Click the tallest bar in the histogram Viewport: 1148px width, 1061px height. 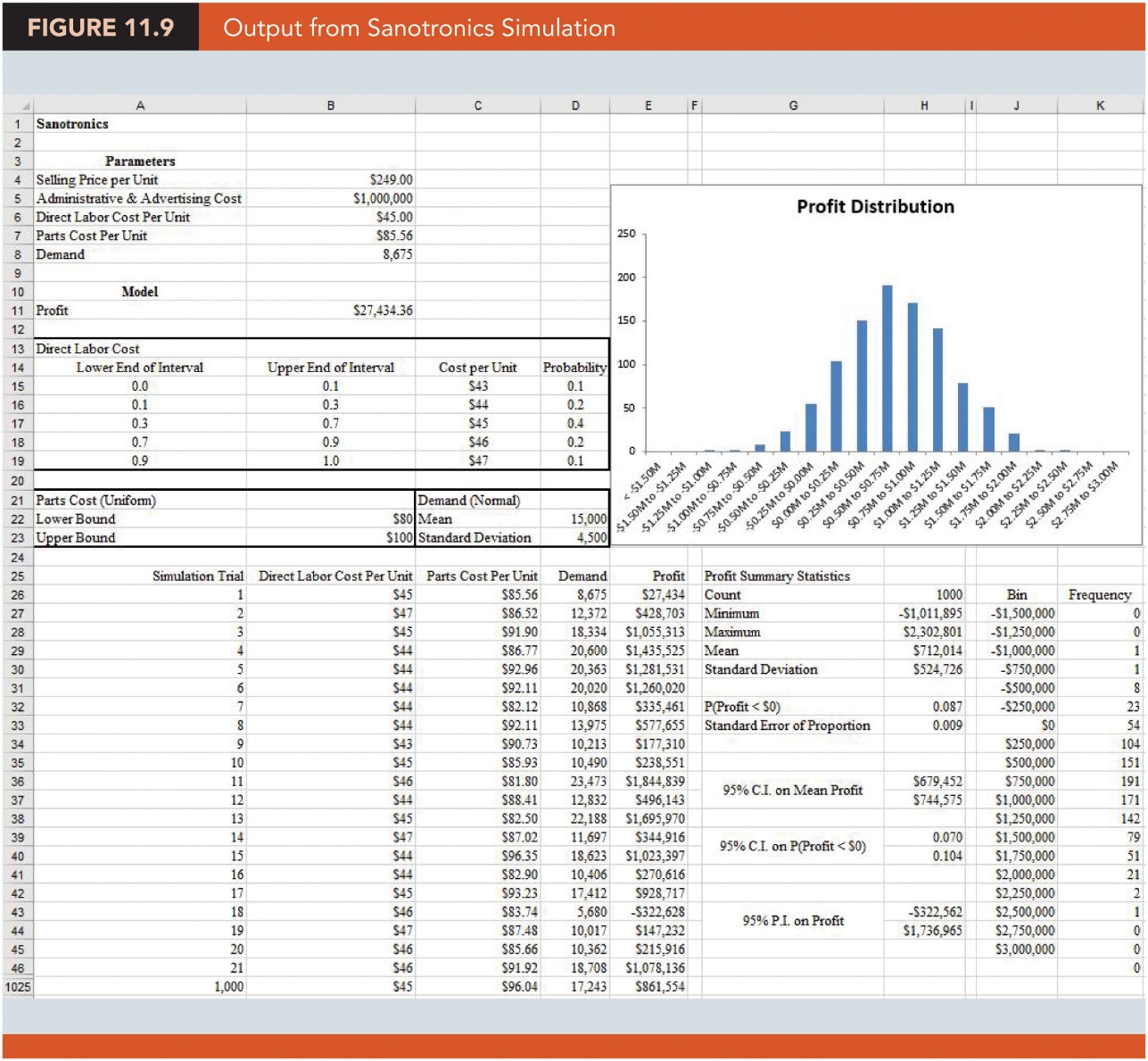(887, 366)
